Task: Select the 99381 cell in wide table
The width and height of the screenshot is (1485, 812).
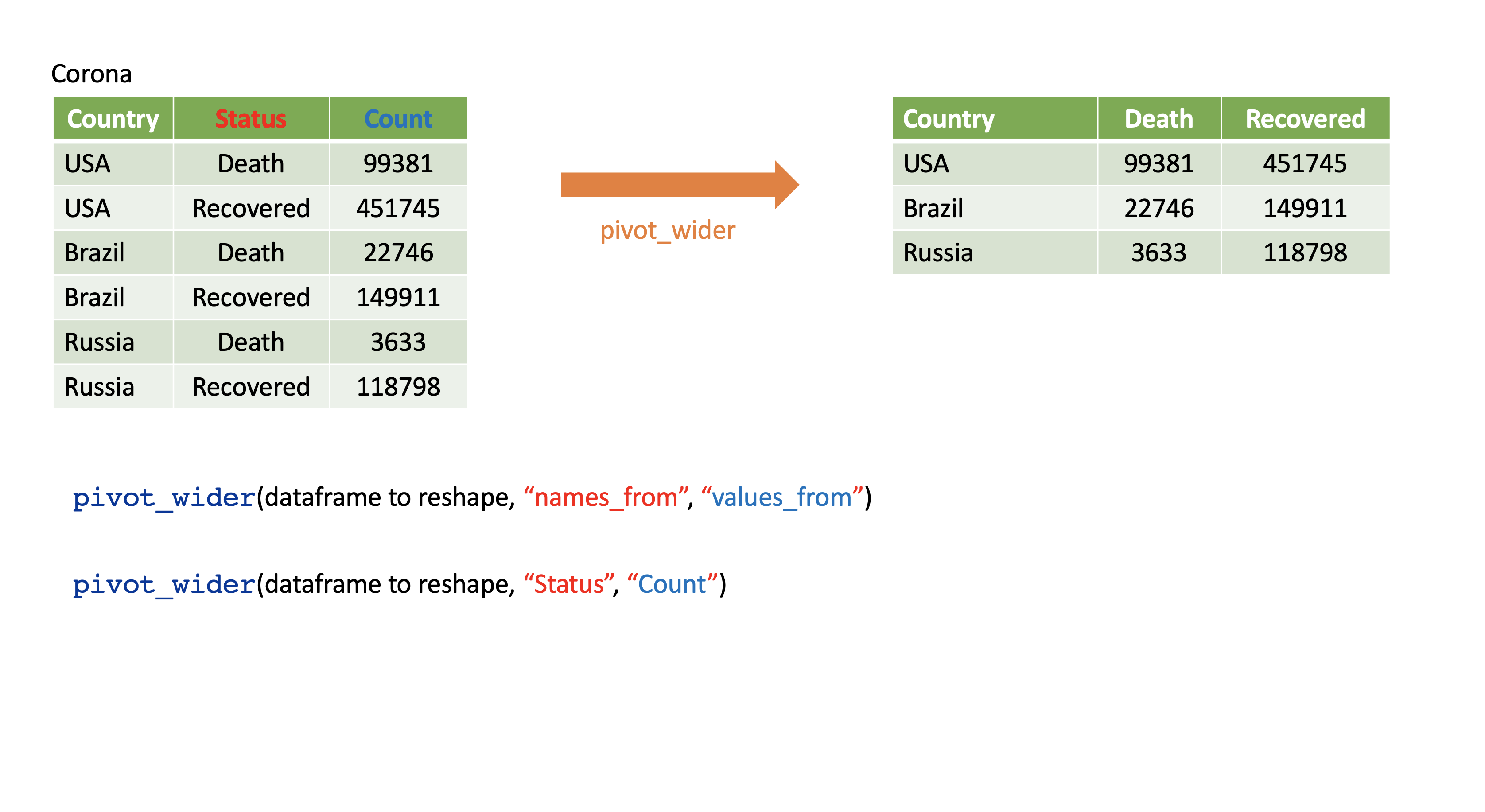Action: (x=1158, y=163)
